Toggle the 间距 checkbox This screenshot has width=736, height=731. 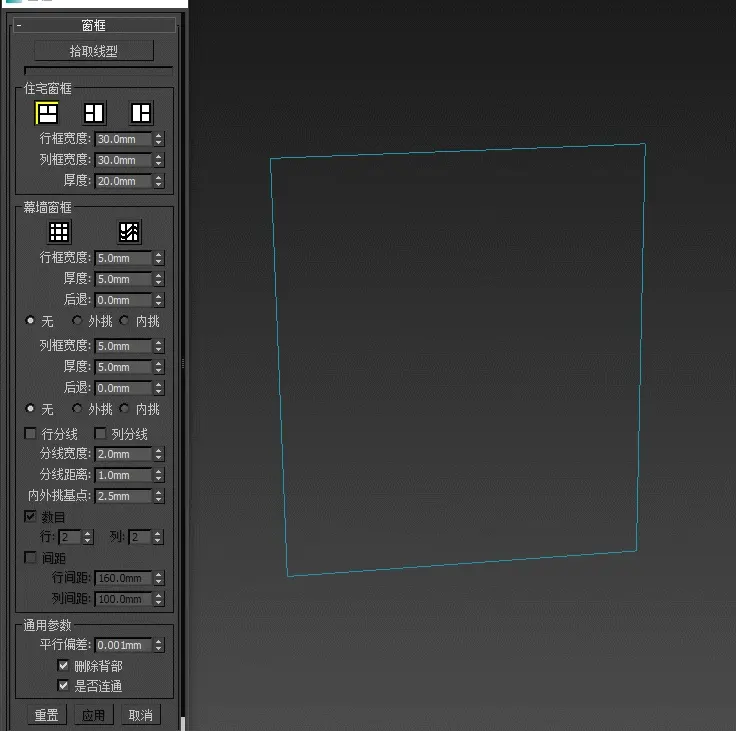pos(31,557)
